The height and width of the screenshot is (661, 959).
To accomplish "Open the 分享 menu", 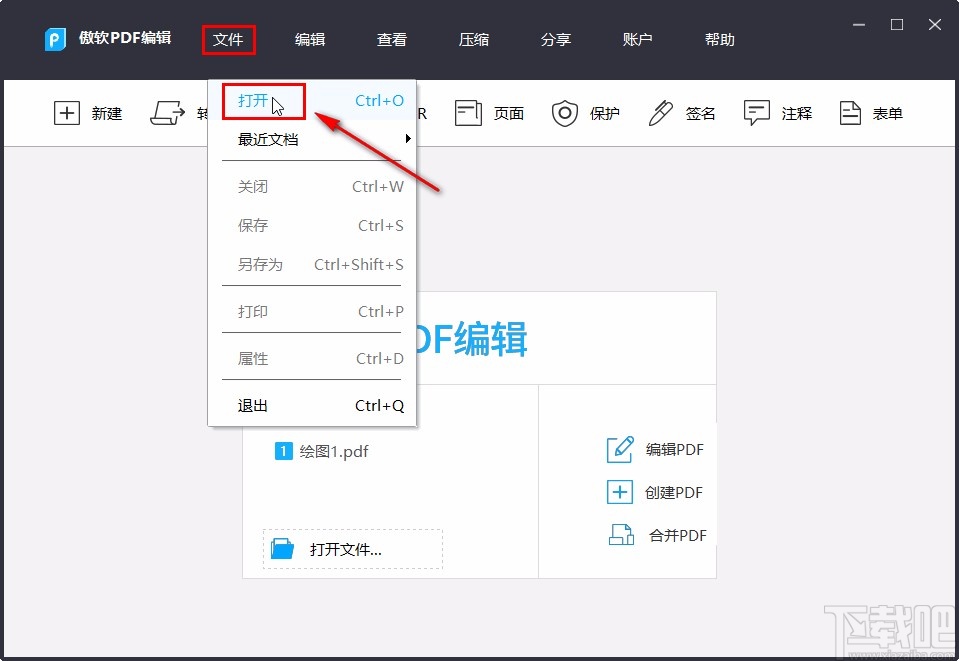I will (555, 39).
